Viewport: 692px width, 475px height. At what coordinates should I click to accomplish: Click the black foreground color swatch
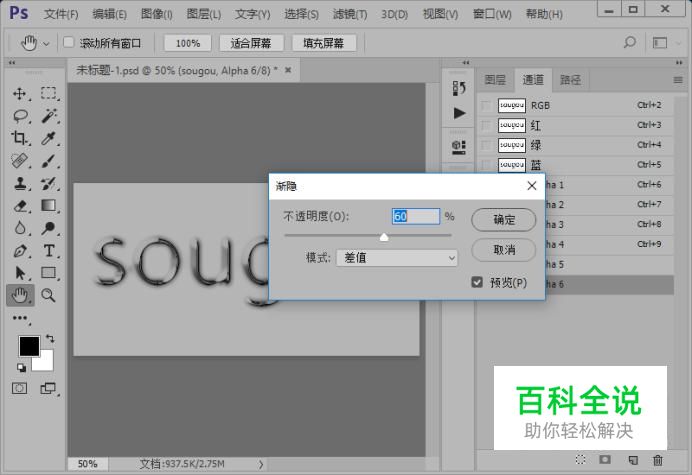[29, 346]
